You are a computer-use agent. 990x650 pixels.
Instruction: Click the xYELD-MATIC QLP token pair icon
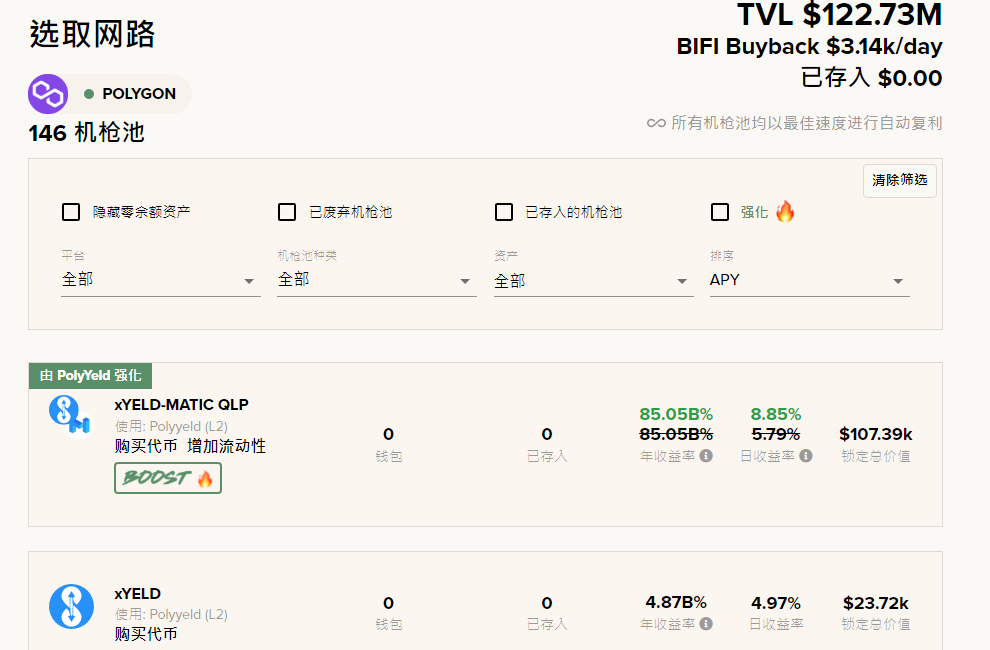tap(70, 417)
